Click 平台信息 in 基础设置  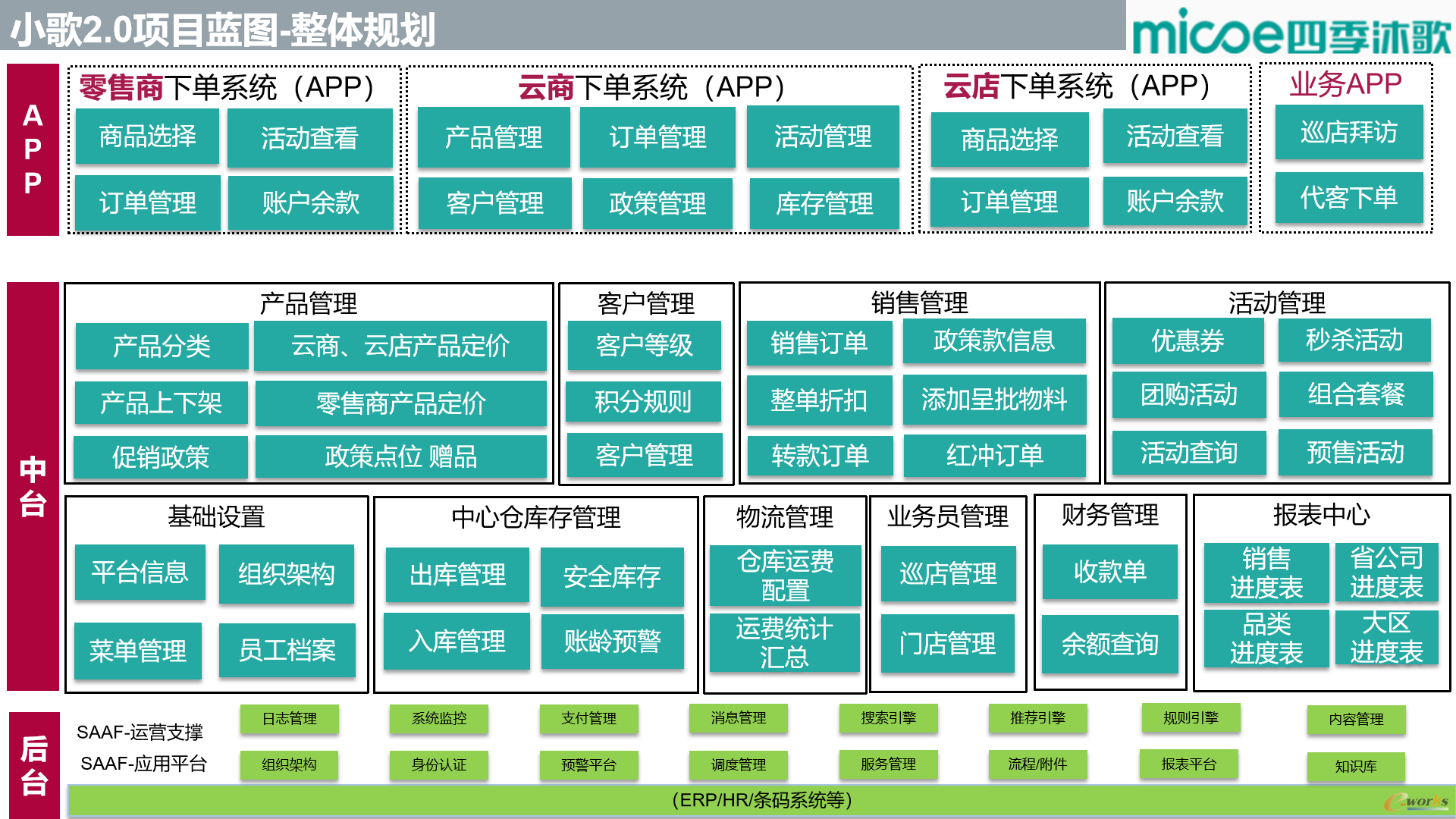coord(140,572)
